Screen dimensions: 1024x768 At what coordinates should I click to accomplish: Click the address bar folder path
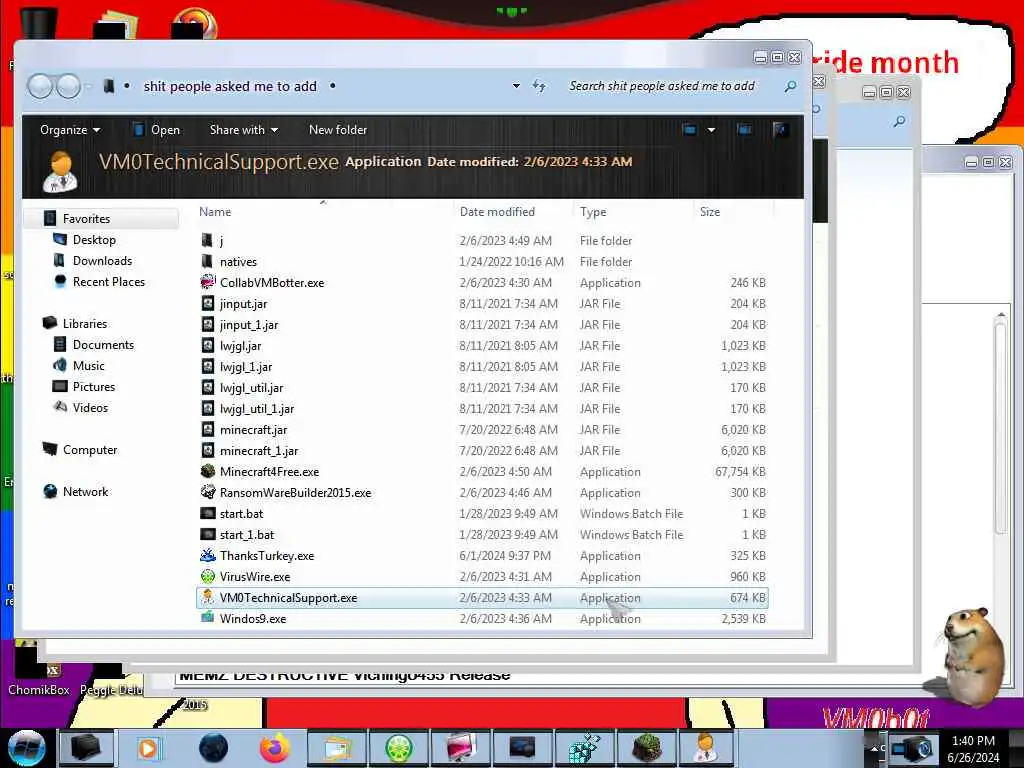click(x=230, y=86)
